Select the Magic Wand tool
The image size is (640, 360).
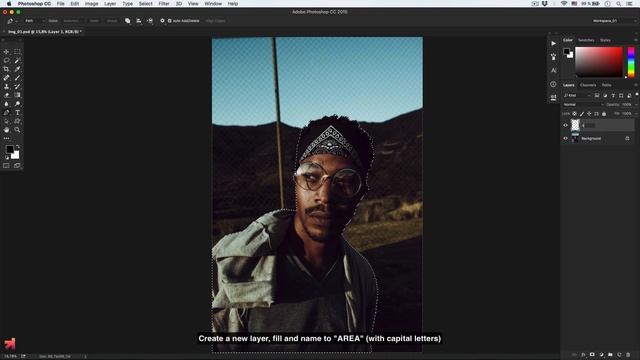(x=17, y=60)
